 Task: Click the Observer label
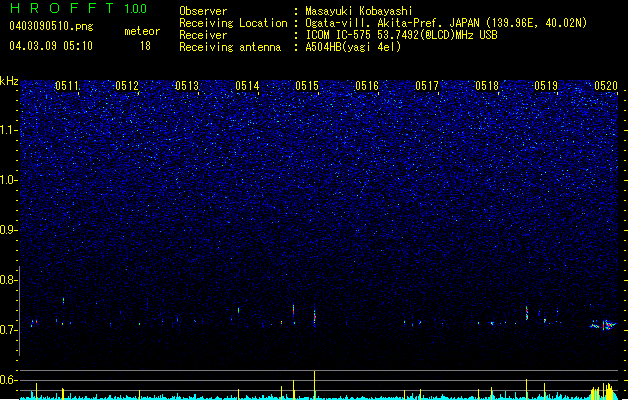pos(203,11)
